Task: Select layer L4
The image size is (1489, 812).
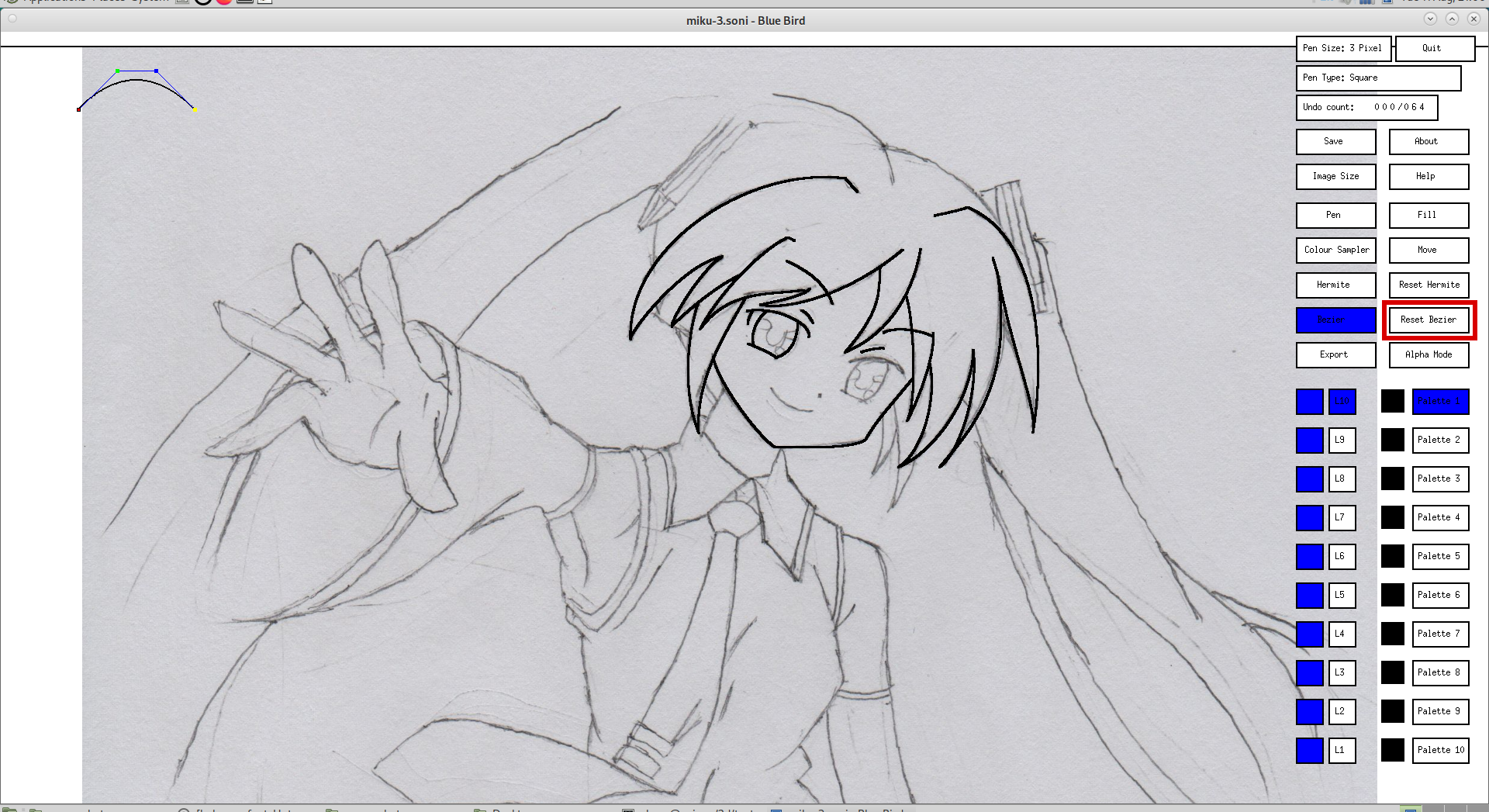Action: tap(1342, 634)
